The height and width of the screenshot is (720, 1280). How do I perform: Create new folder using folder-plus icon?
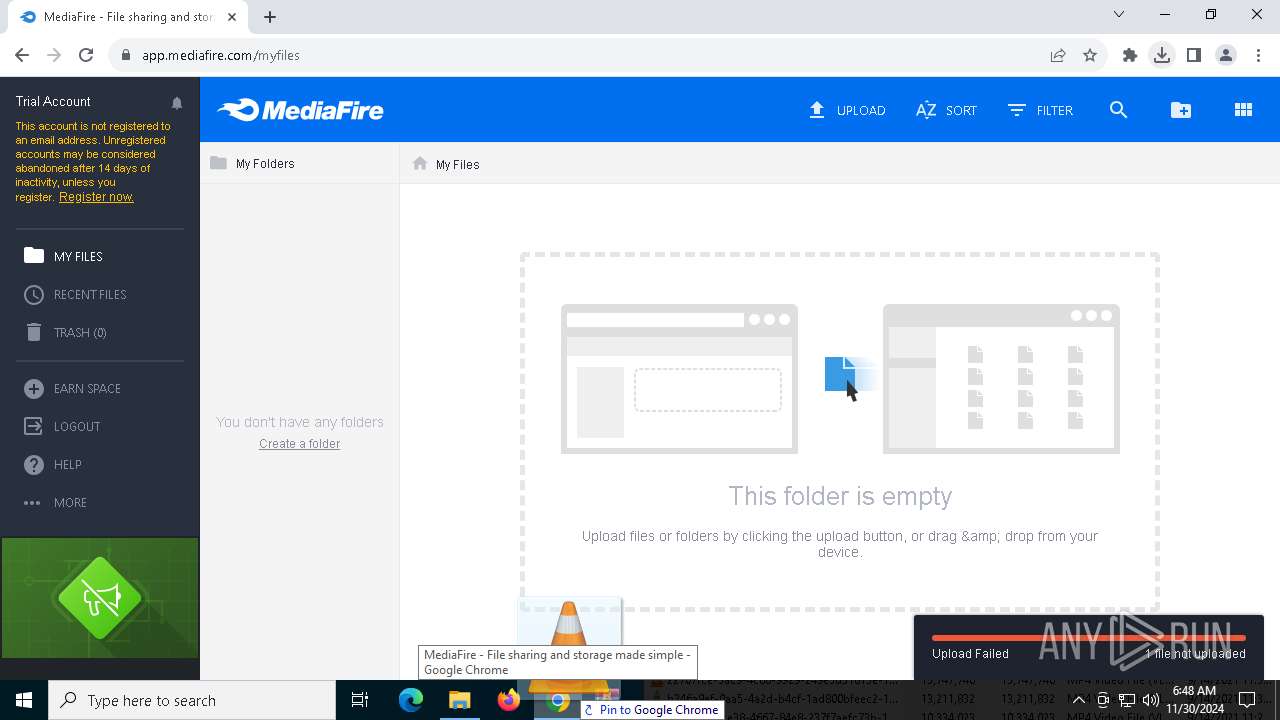coord(1181,110)
